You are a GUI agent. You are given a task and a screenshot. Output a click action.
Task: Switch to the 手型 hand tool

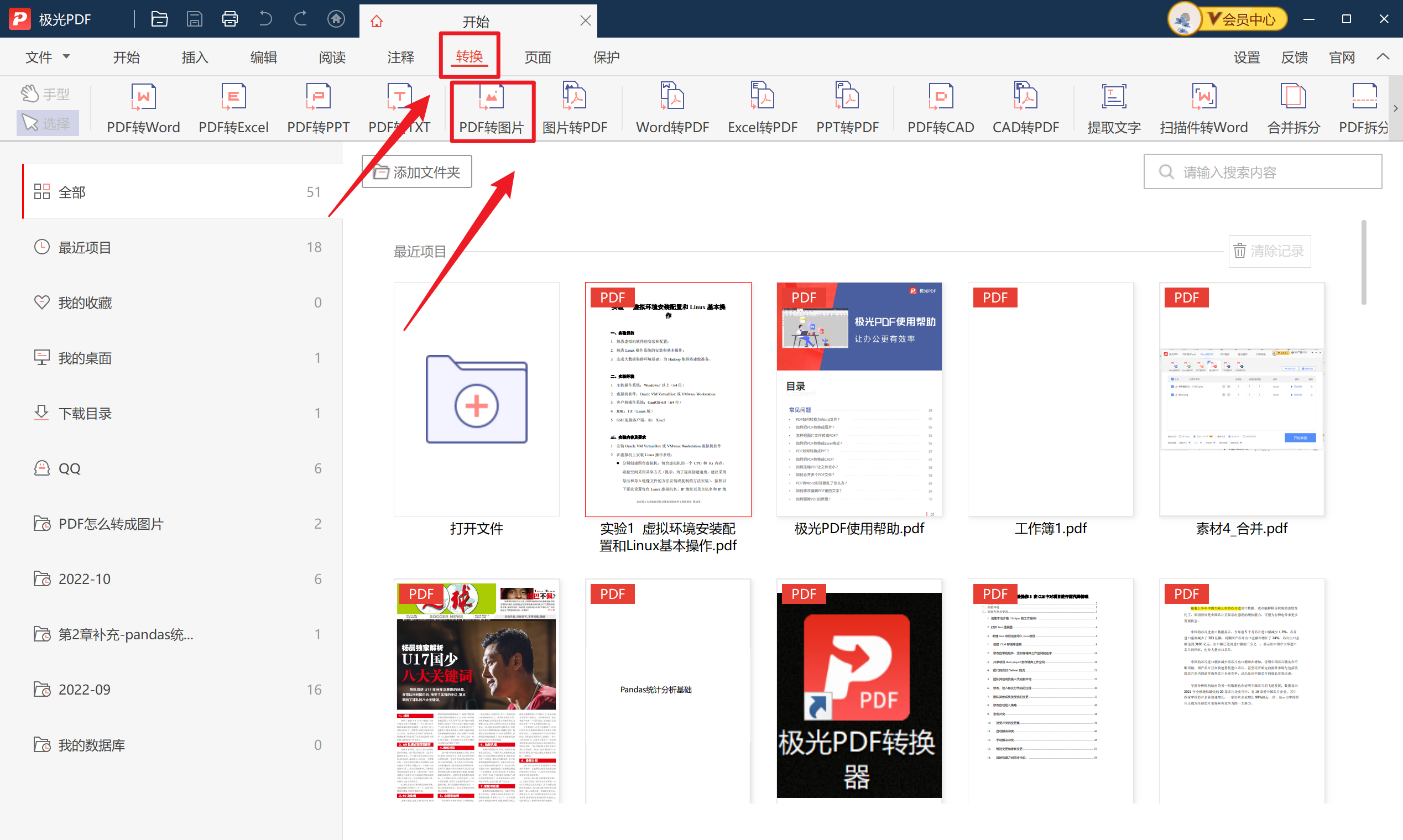[46, 94]
